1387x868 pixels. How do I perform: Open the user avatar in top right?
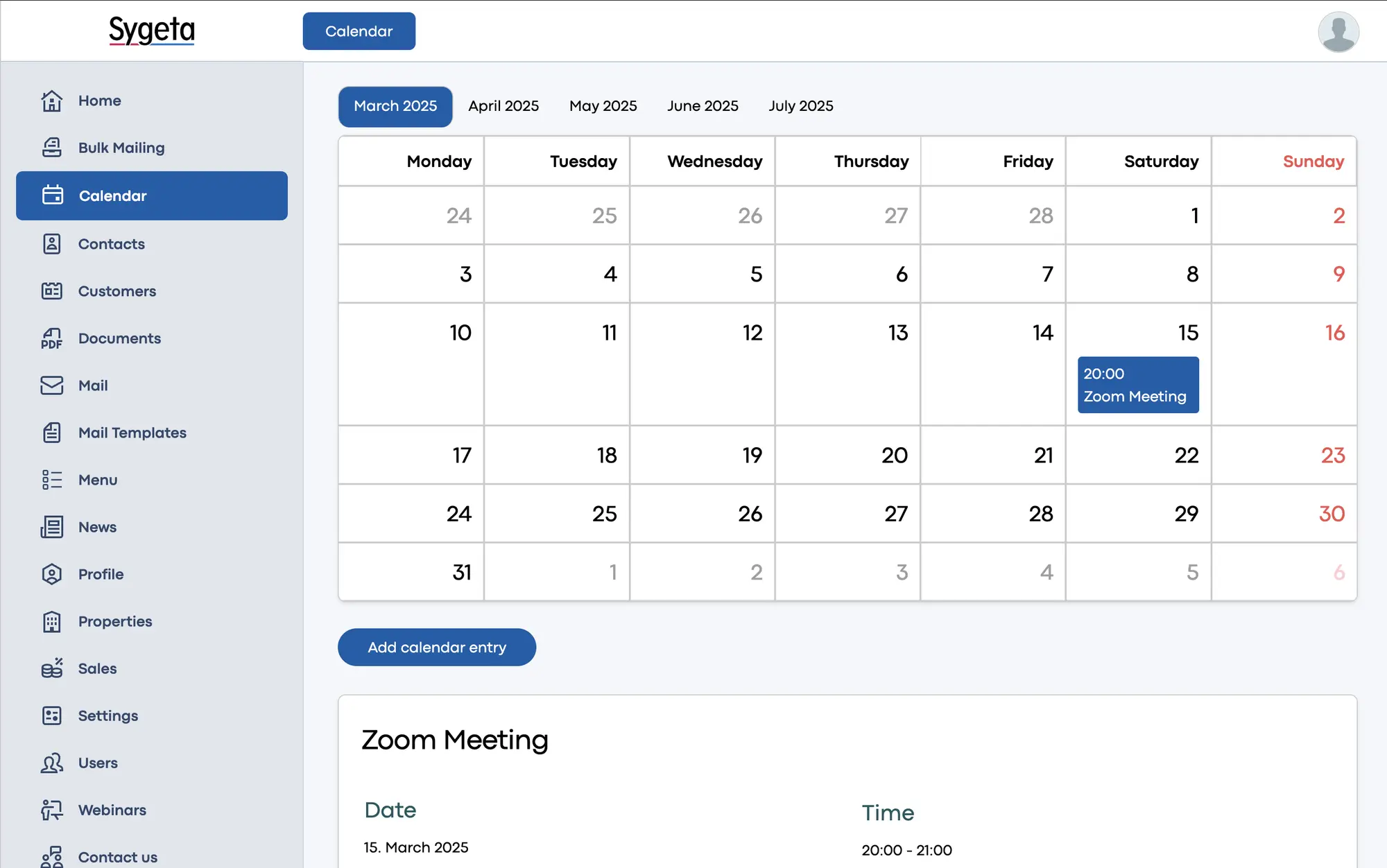tap(1338, 31)
